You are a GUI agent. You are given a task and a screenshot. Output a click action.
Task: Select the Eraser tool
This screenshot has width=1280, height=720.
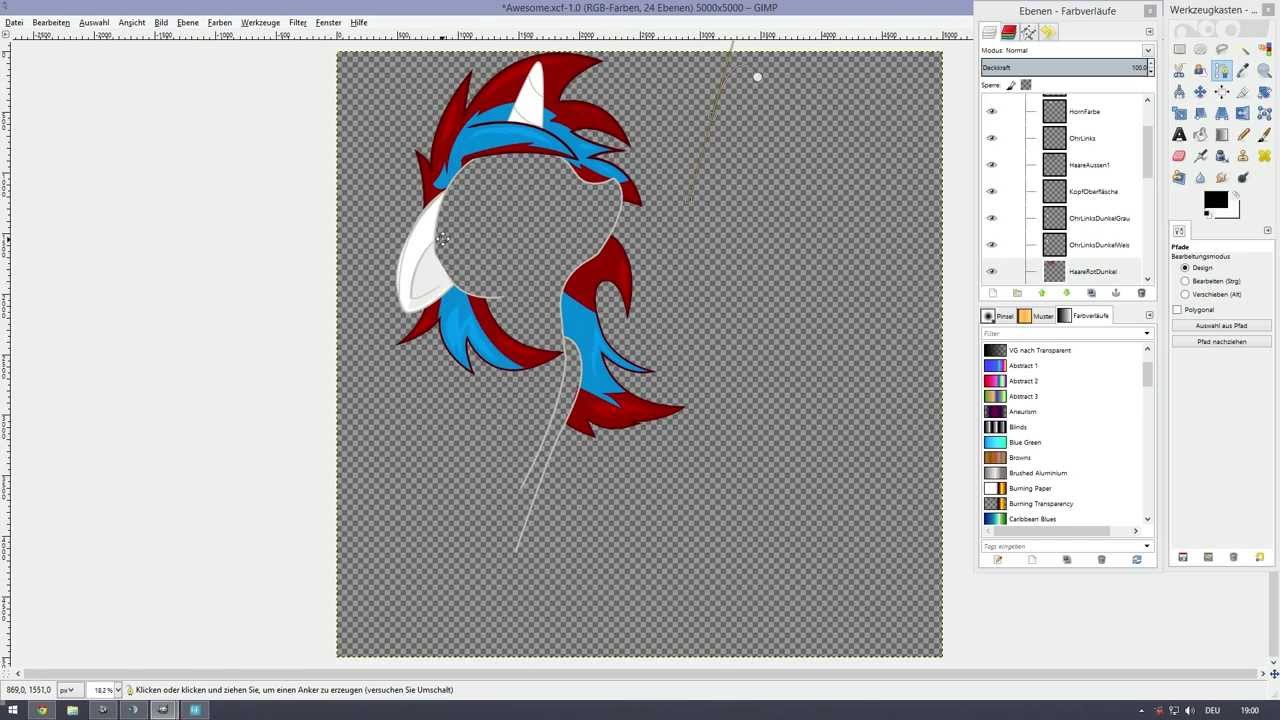1179,156
